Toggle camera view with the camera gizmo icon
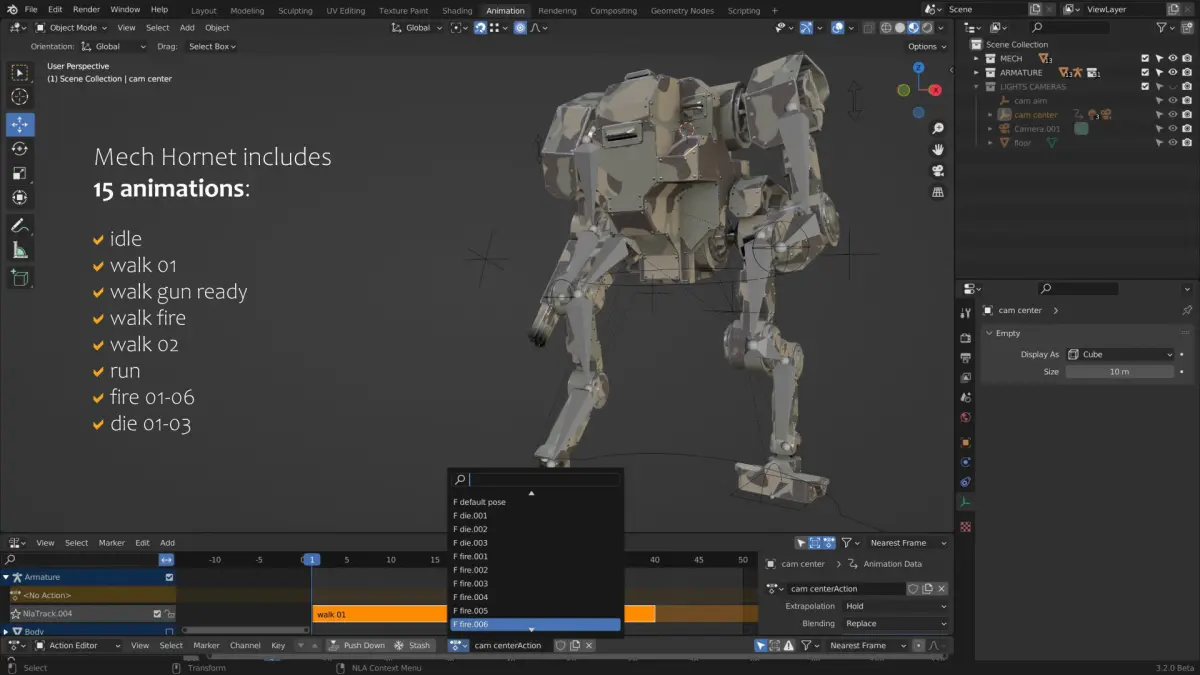1200x675 pixels. point(938,170)
